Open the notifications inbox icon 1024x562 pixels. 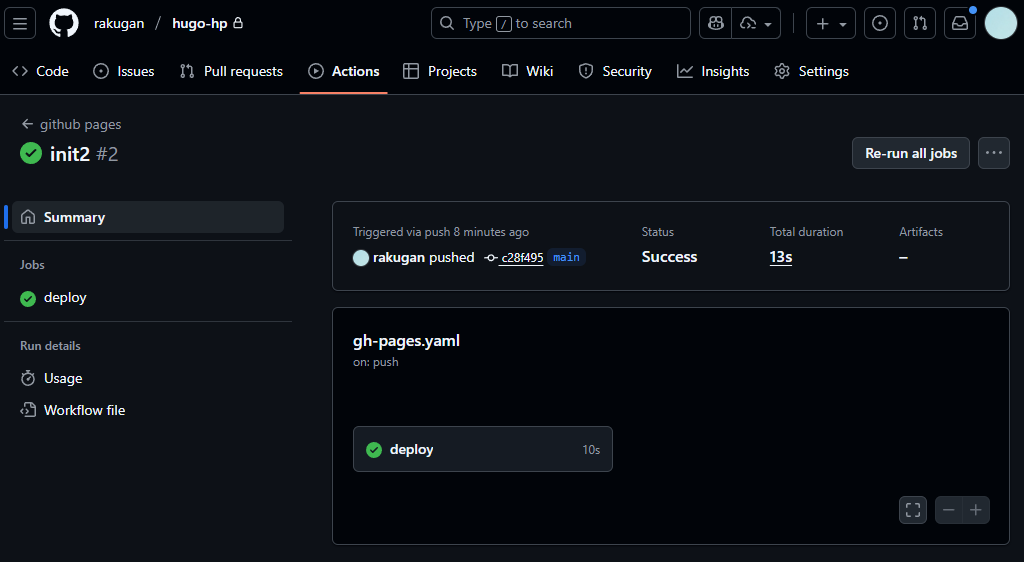pyautogui.click(x=959, y=23)
